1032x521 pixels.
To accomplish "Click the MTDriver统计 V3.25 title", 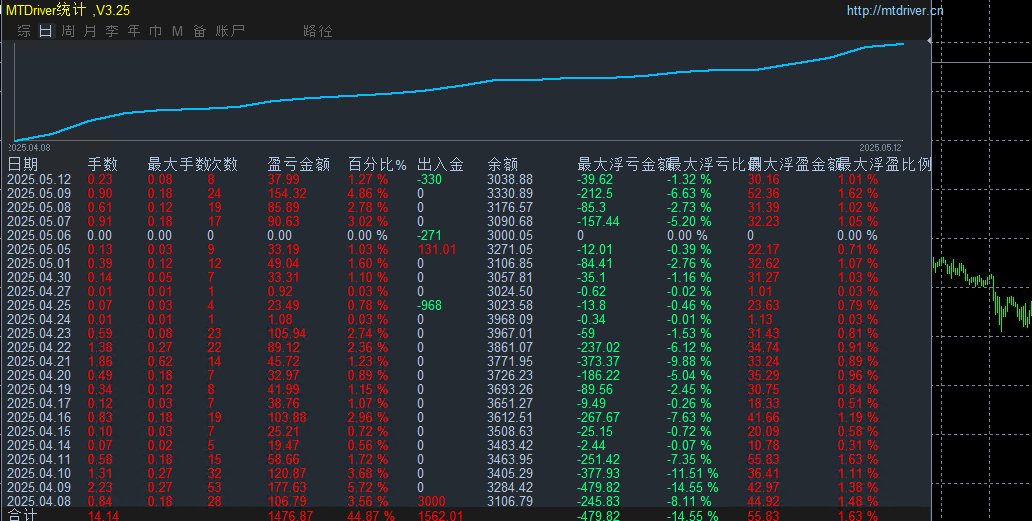I will (68, 10).
